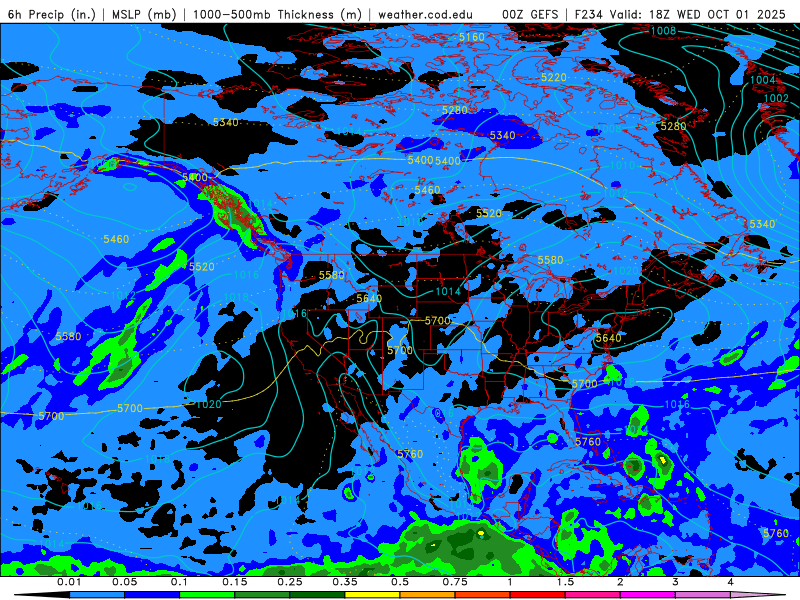Click the 0.25 legend value label
Image resolution: width=800 pixels, height=600 pixels.
289,582
